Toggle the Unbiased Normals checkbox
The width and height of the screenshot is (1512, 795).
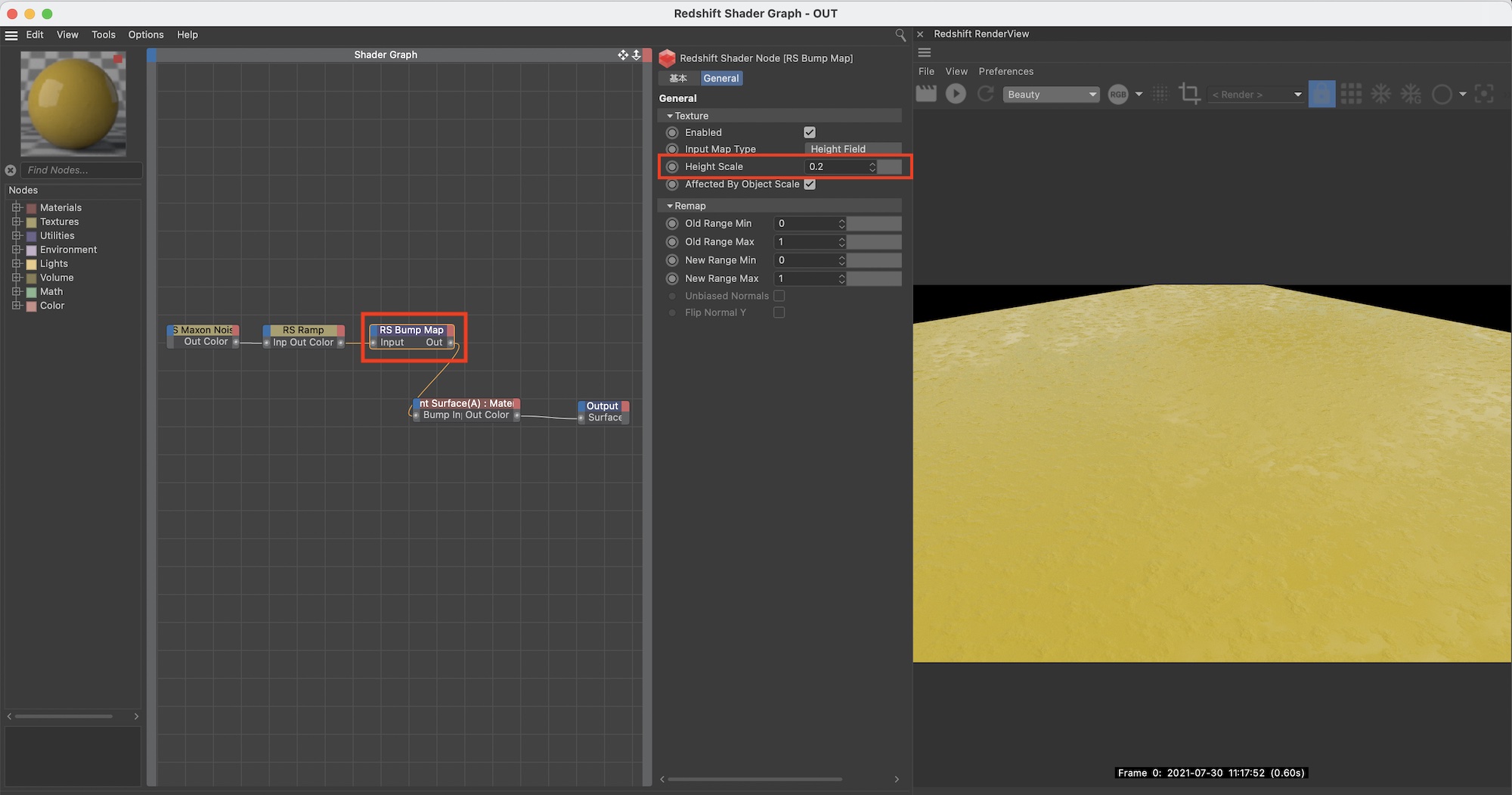pos(779,296)
